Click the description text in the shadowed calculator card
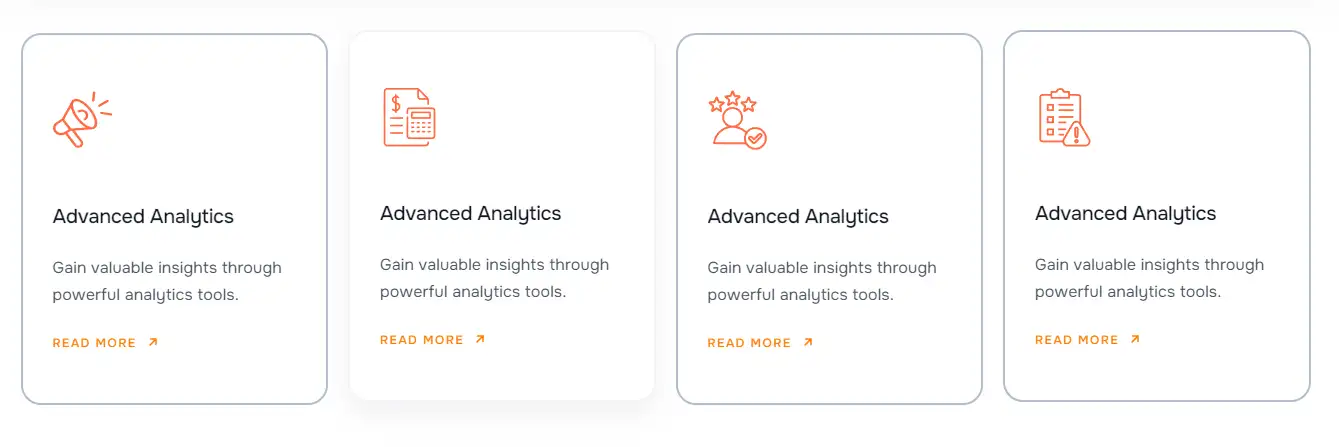Image resolution: width=1339 pixels, height=447 pixels. (x=494, y=278)
